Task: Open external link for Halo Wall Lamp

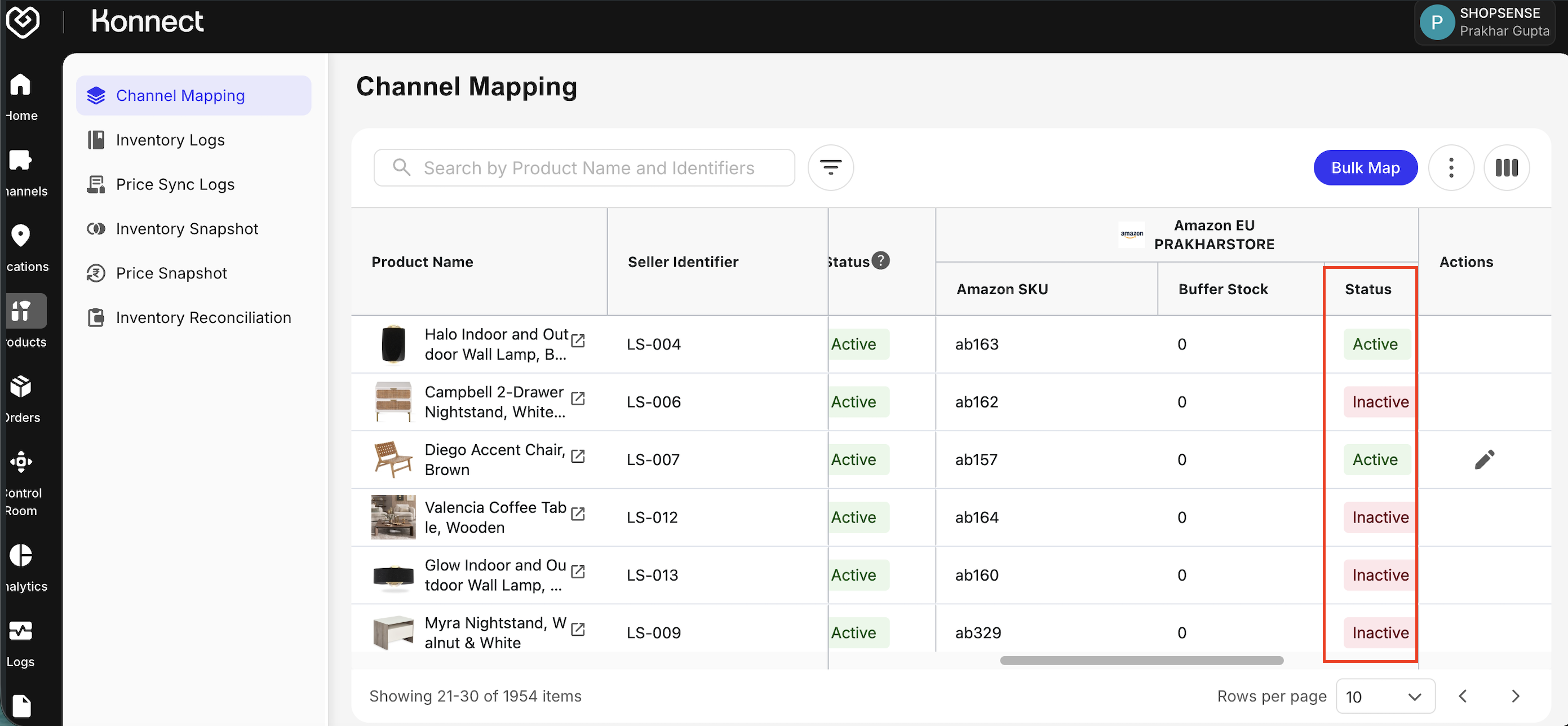Action: [x=578, y=340]
